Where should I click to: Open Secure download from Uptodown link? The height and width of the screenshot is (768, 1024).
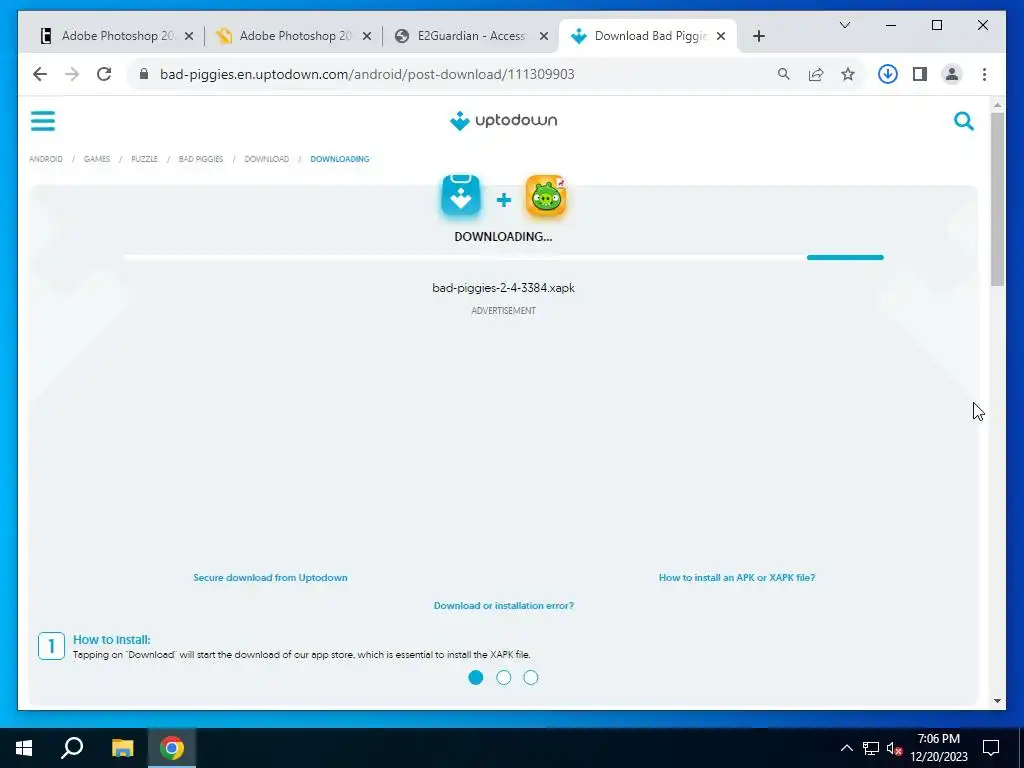click(270, 577)
